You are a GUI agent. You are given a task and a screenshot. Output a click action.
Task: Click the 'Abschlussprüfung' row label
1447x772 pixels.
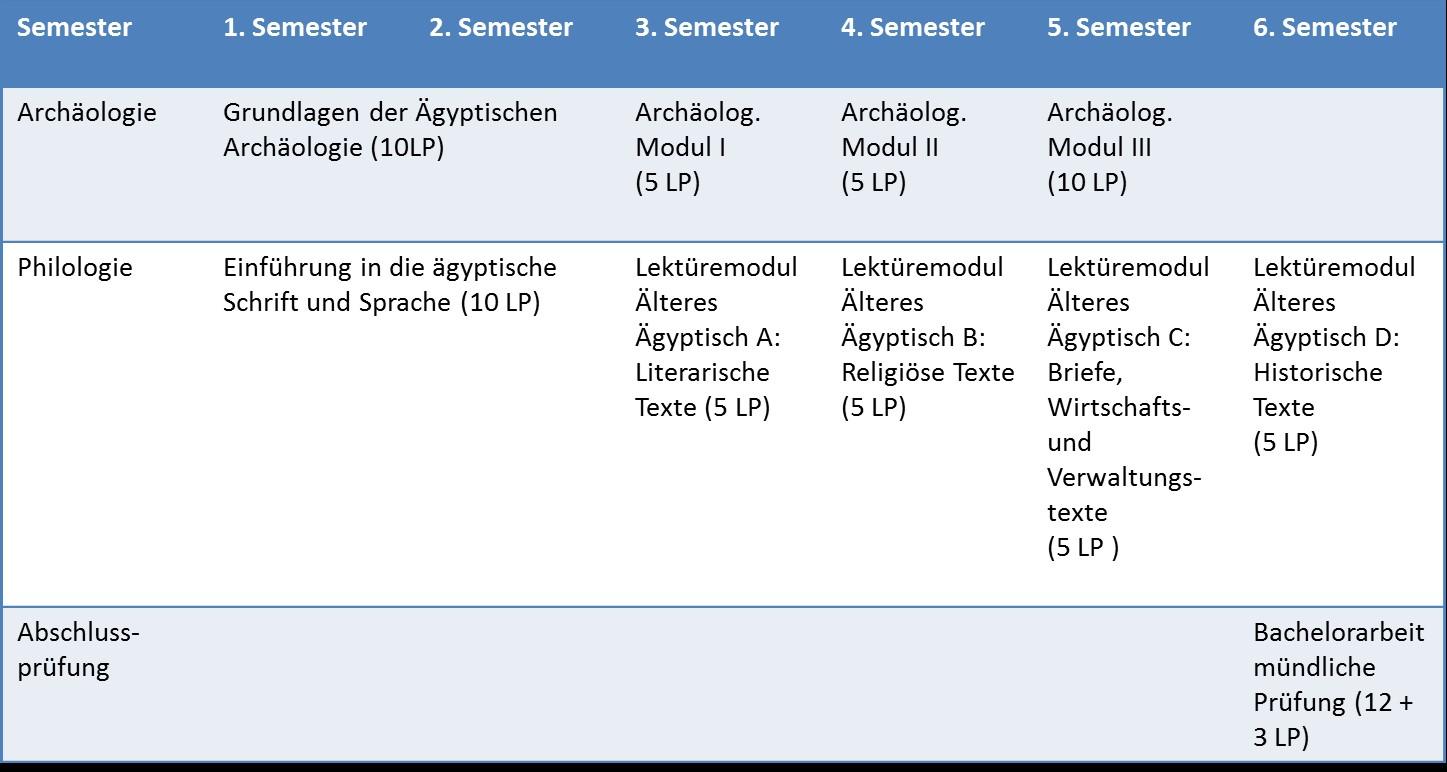pos(79,650)
